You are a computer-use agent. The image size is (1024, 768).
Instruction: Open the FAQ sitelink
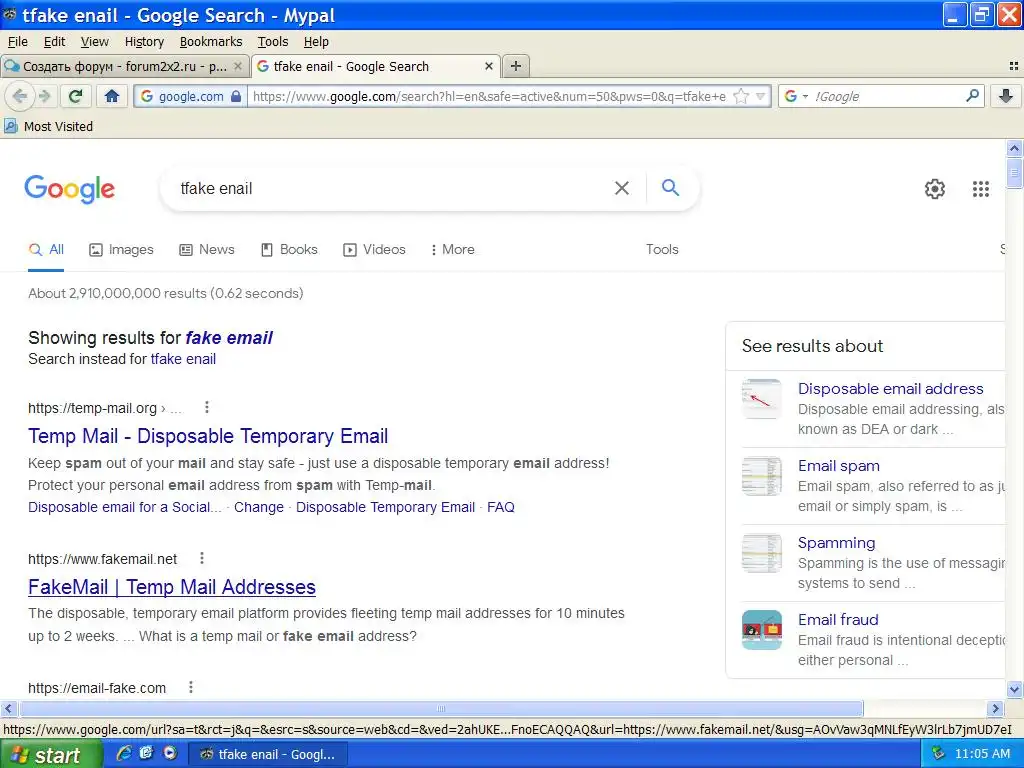501,507
